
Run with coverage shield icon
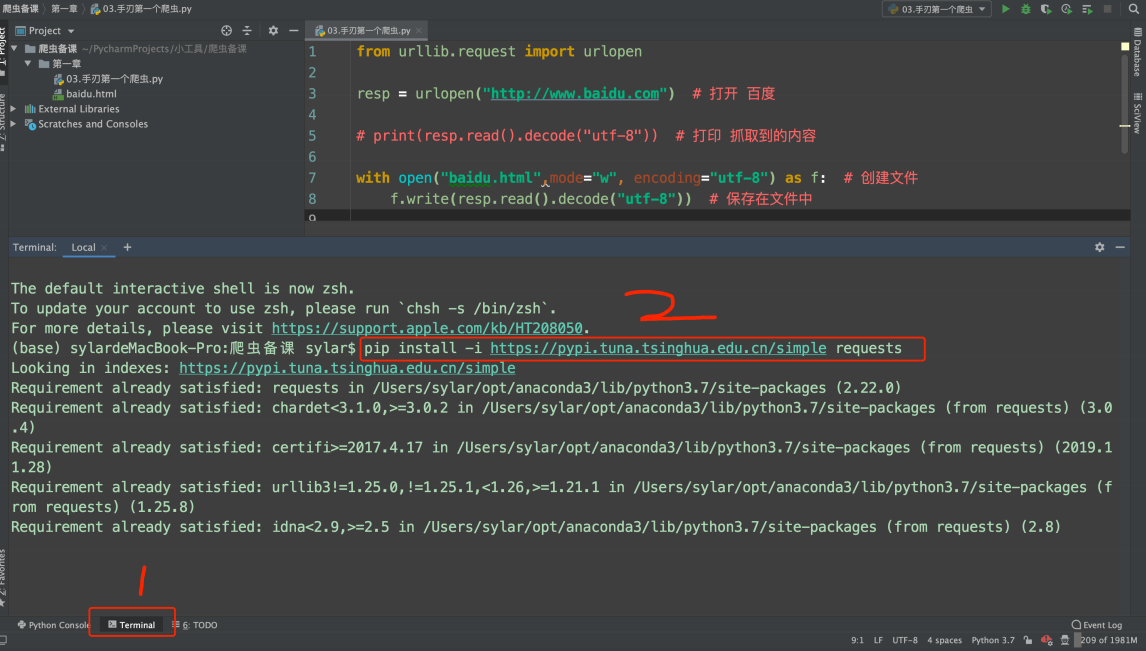coord(1046,9)
